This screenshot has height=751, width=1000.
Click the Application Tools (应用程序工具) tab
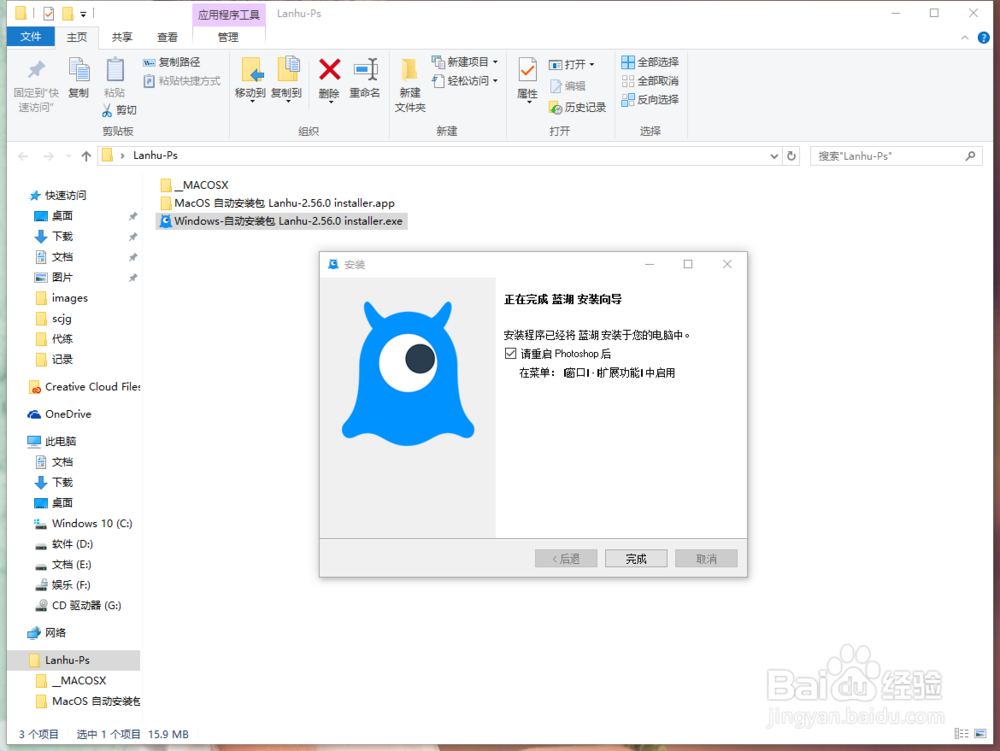pyautogui.click(x=228, y=15)
